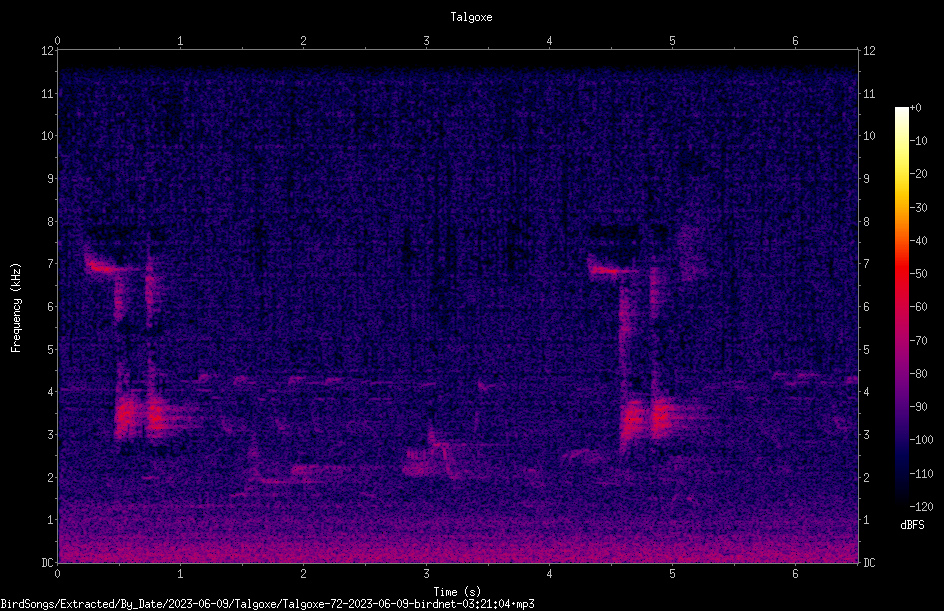Click the "3" tick on the bottom time axis
Image resolution: width=944 pixels, height=611 pixels.
(x=426, y=574)
